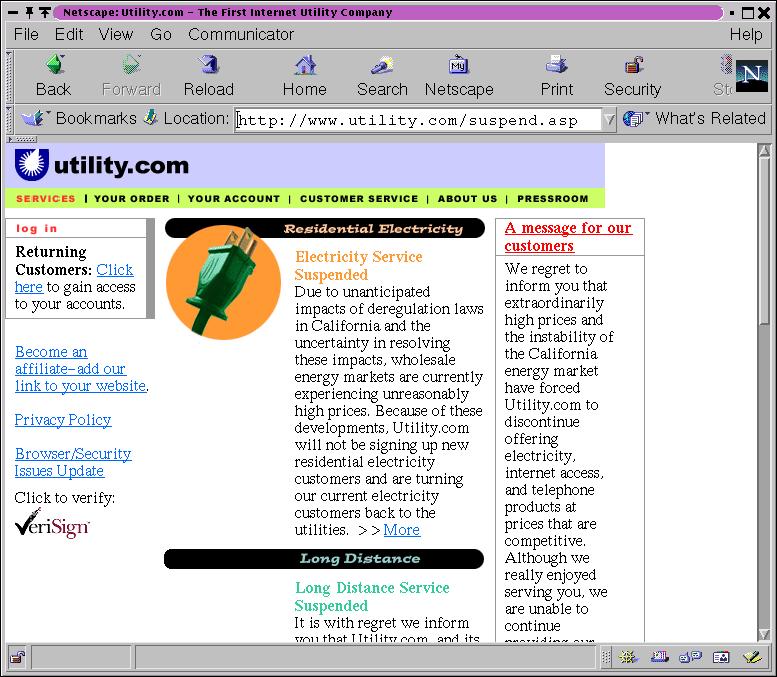Open the 'Become an affiliate' link
This screenshot has height=677, width=777.
click(81, 369)
